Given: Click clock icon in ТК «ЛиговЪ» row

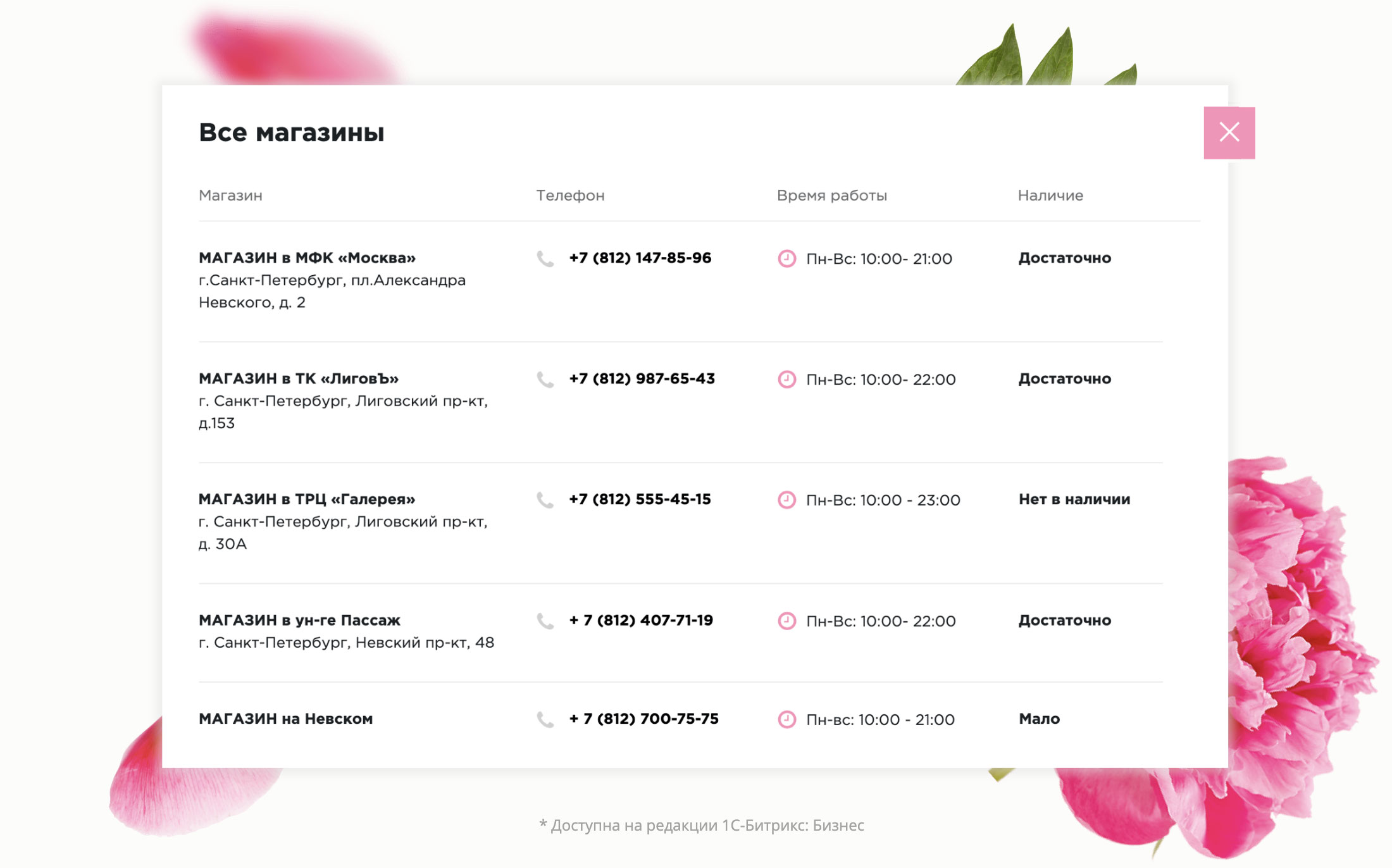Looking at the screenshot, I should coord(786,380).
